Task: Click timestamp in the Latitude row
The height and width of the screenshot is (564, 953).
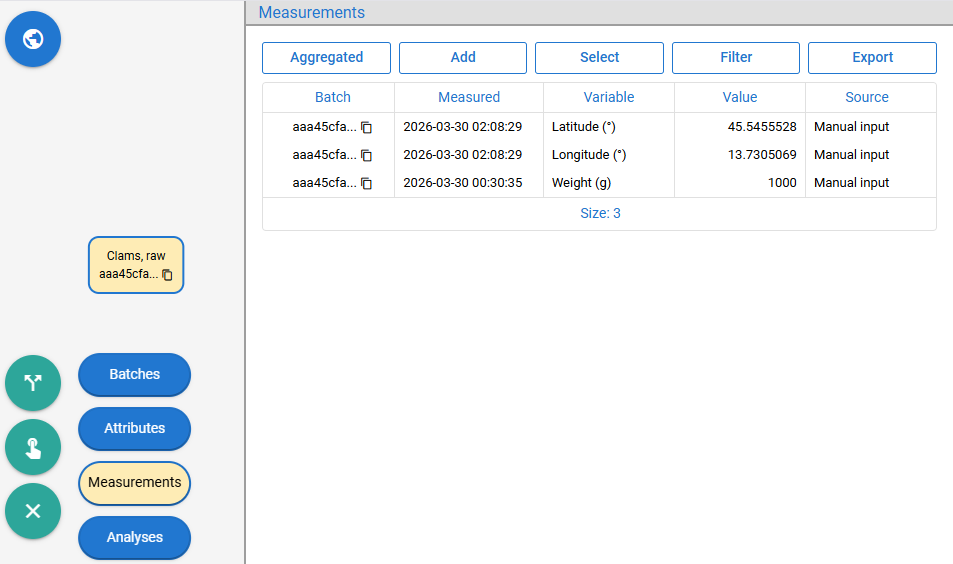Action: click(x=463, y=127)
